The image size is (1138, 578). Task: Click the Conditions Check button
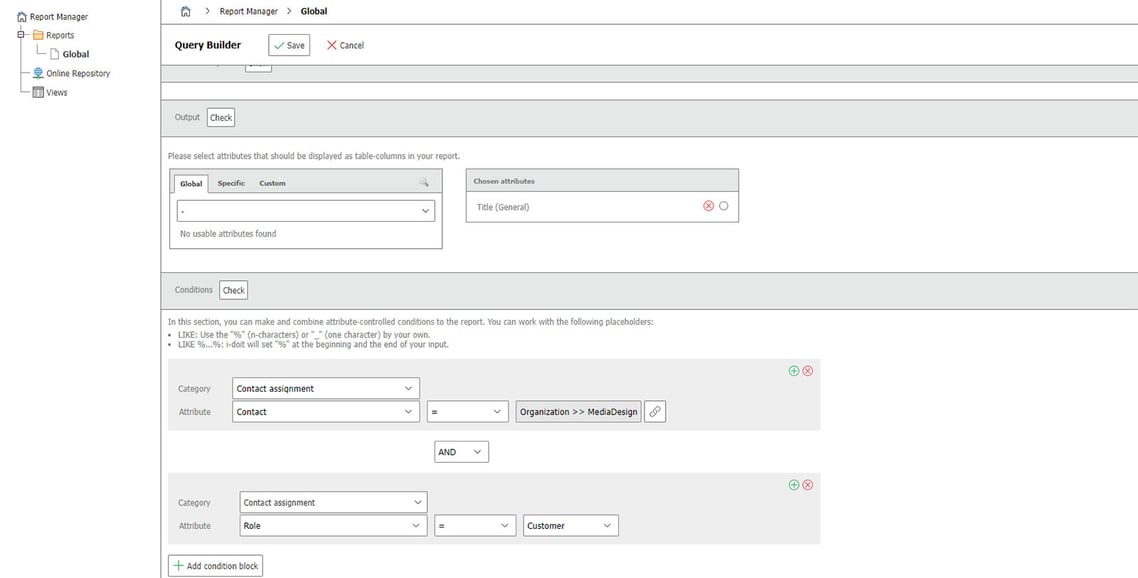(233, 290)
